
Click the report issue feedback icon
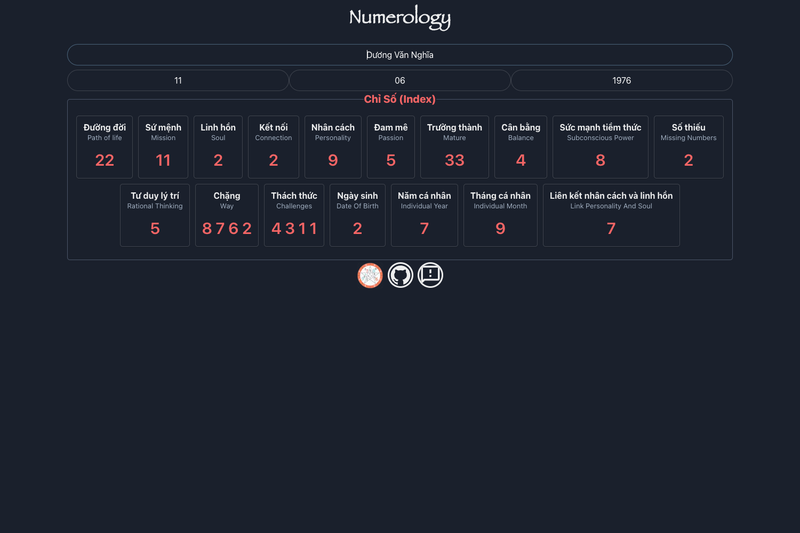[430, 275]
